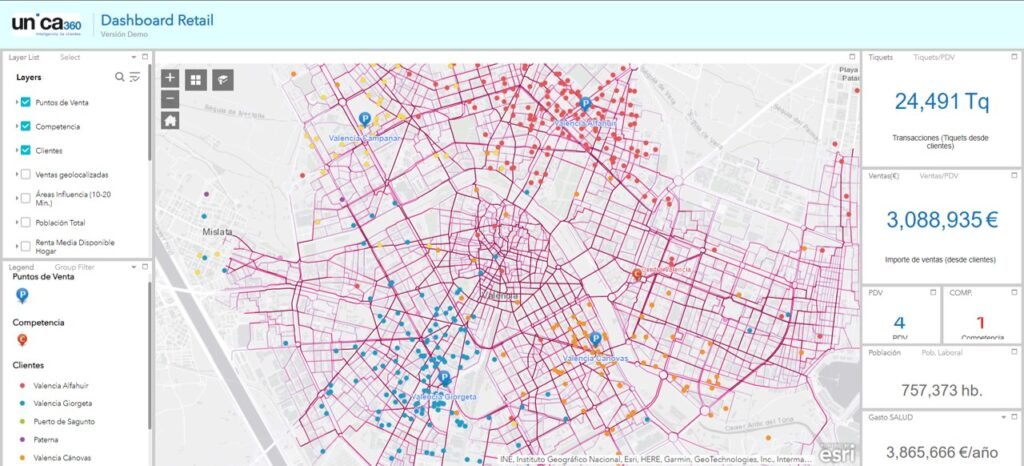Click the purple Paterna legend dot

click(22, 440)
